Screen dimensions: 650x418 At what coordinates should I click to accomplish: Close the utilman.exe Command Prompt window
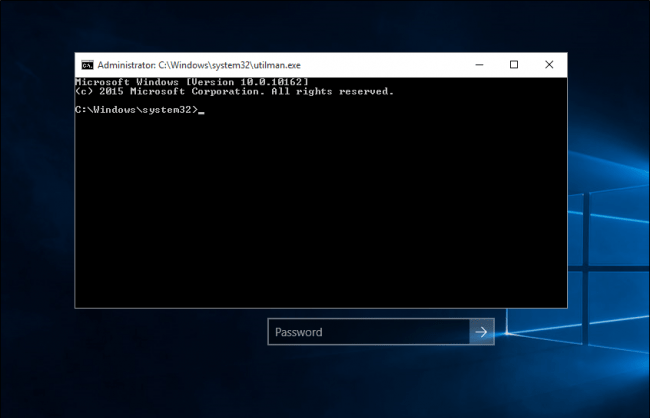(549, 65)
